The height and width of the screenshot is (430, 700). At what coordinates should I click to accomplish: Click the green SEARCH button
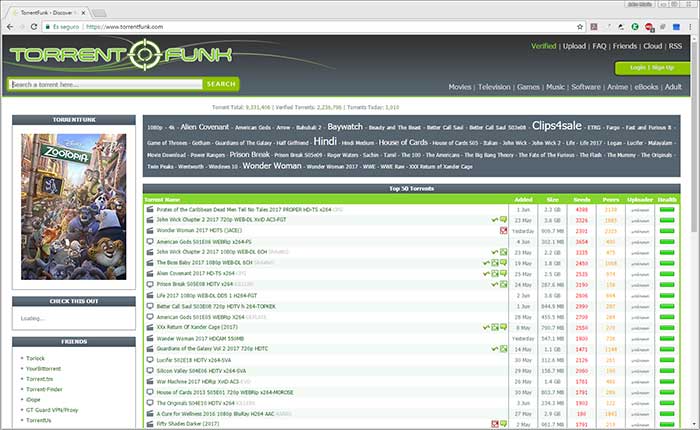(x=221, y=84)
